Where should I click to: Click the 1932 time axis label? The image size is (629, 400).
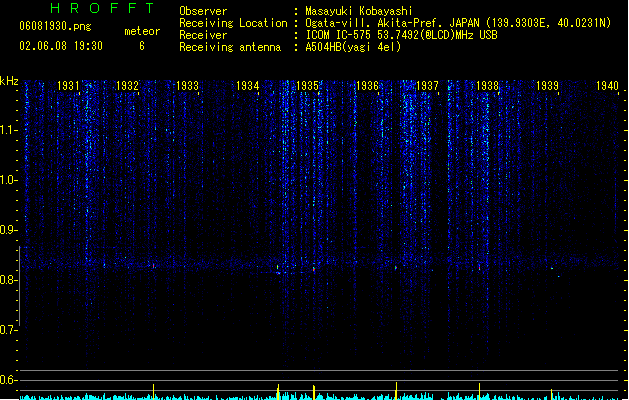pos(127,85)
